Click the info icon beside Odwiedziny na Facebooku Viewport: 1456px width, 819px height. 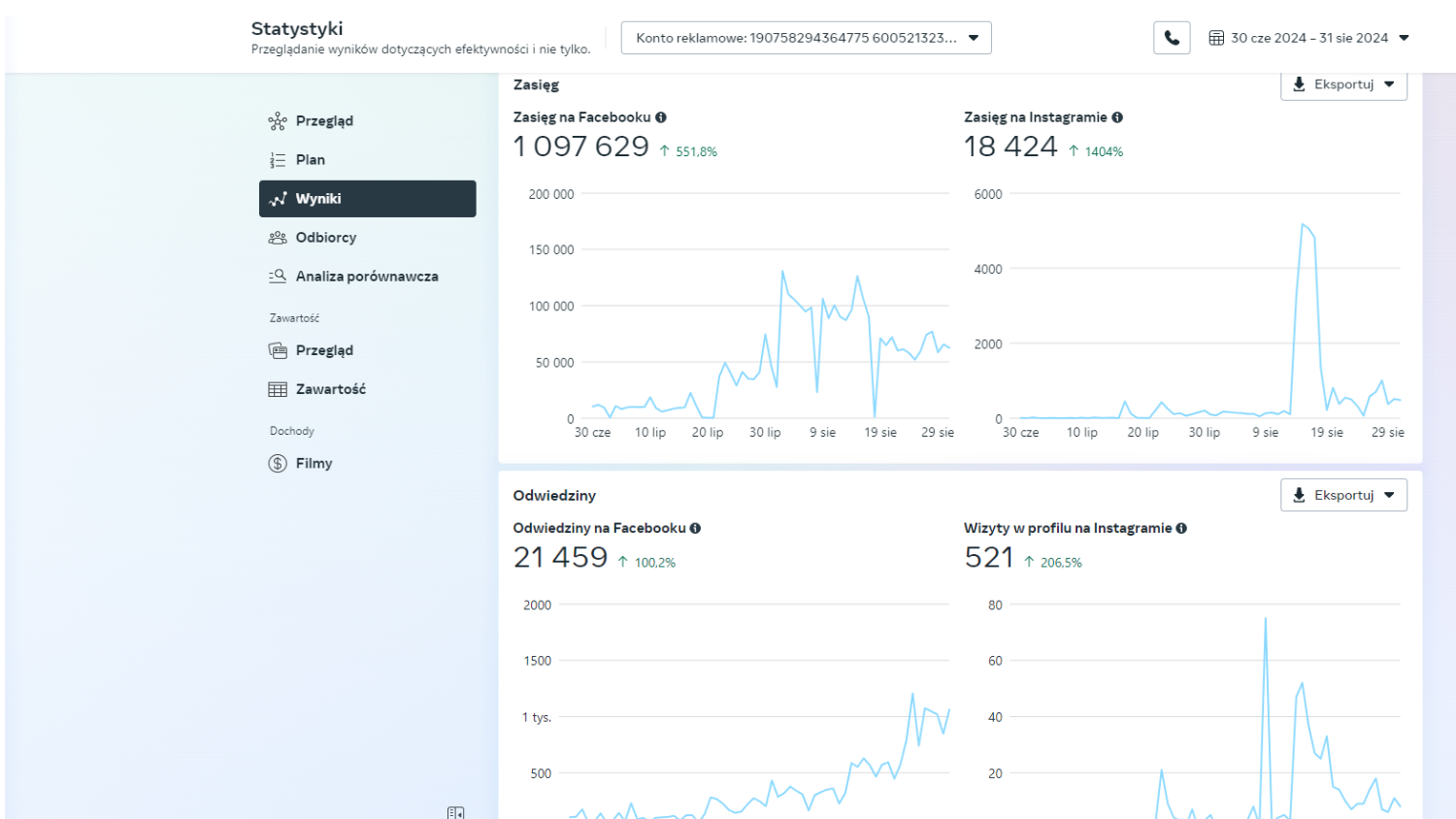695,529
